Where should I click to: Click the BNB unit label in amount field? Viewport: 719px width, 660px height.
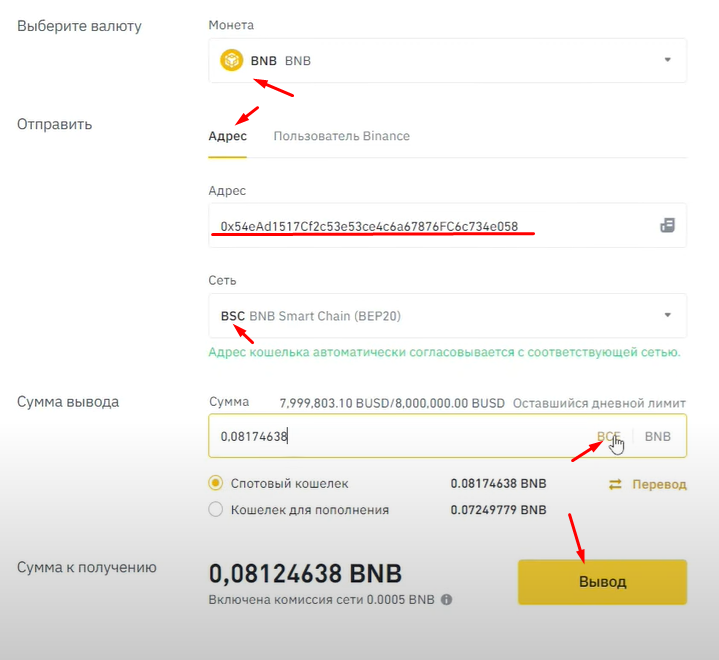[658, 436]
